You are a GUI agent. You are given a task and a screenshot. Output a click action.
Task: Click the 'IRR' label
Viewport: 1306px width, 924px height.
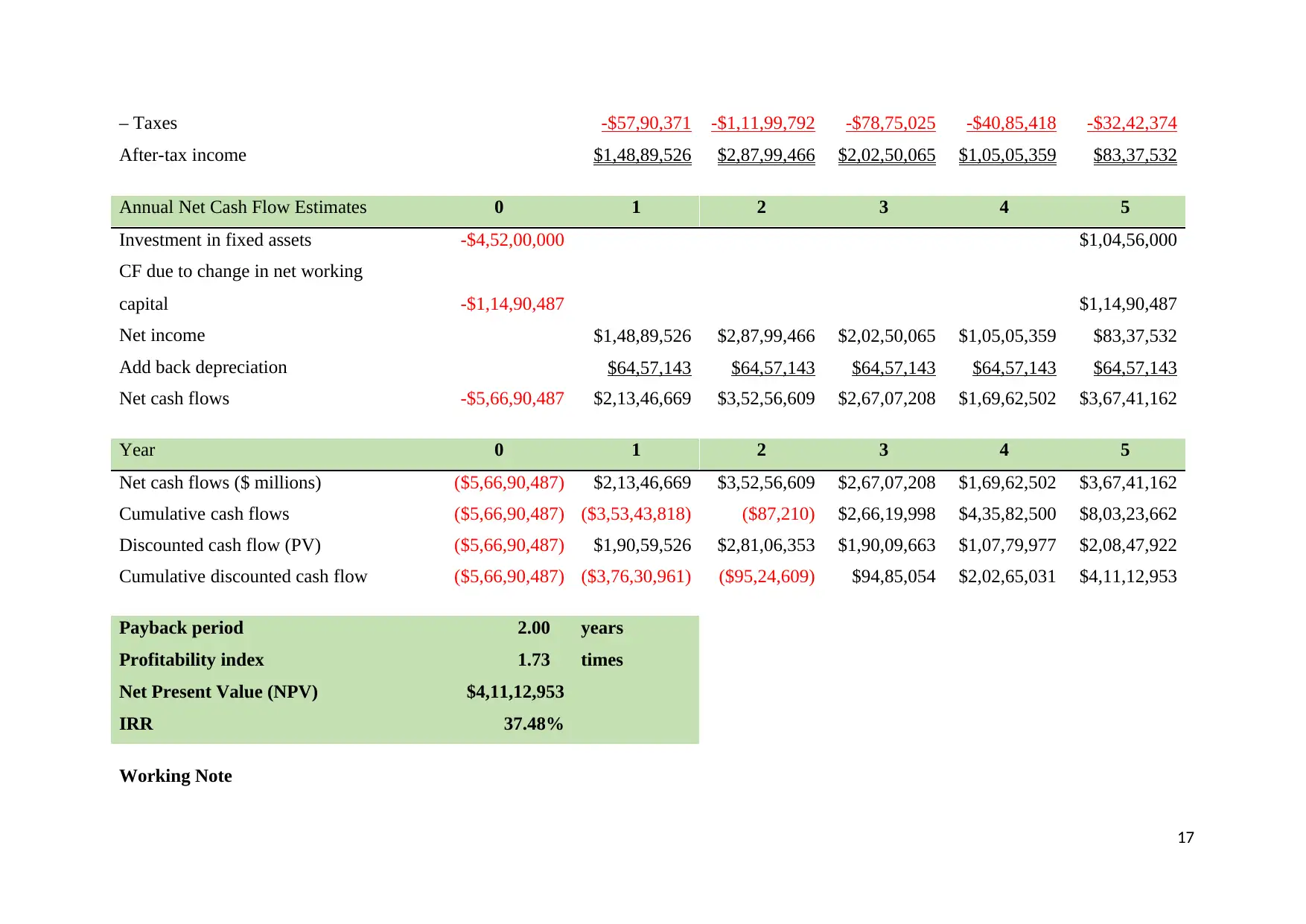[x=136, y=724]
